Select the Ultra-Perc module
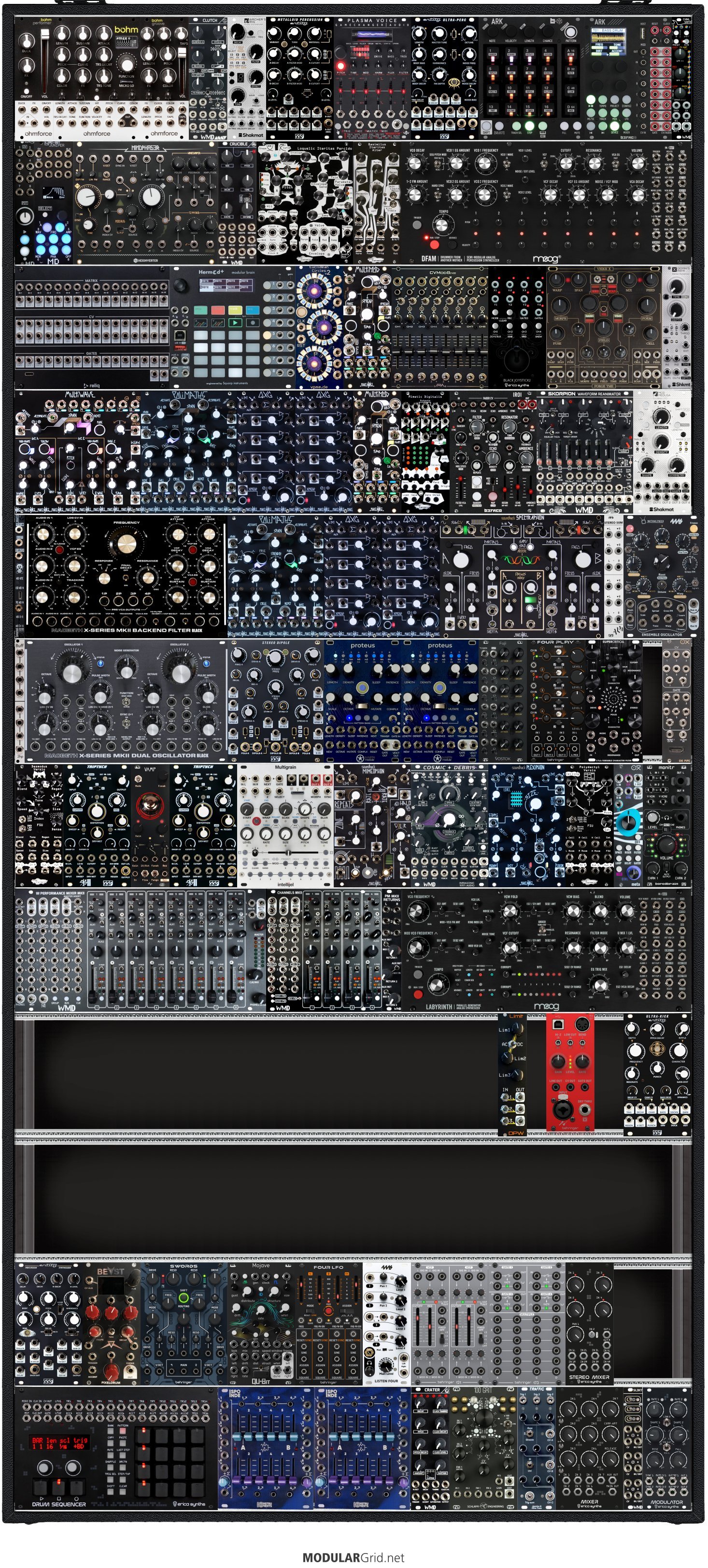Viewport: 708px width, 1568px height. coord(444,79)
